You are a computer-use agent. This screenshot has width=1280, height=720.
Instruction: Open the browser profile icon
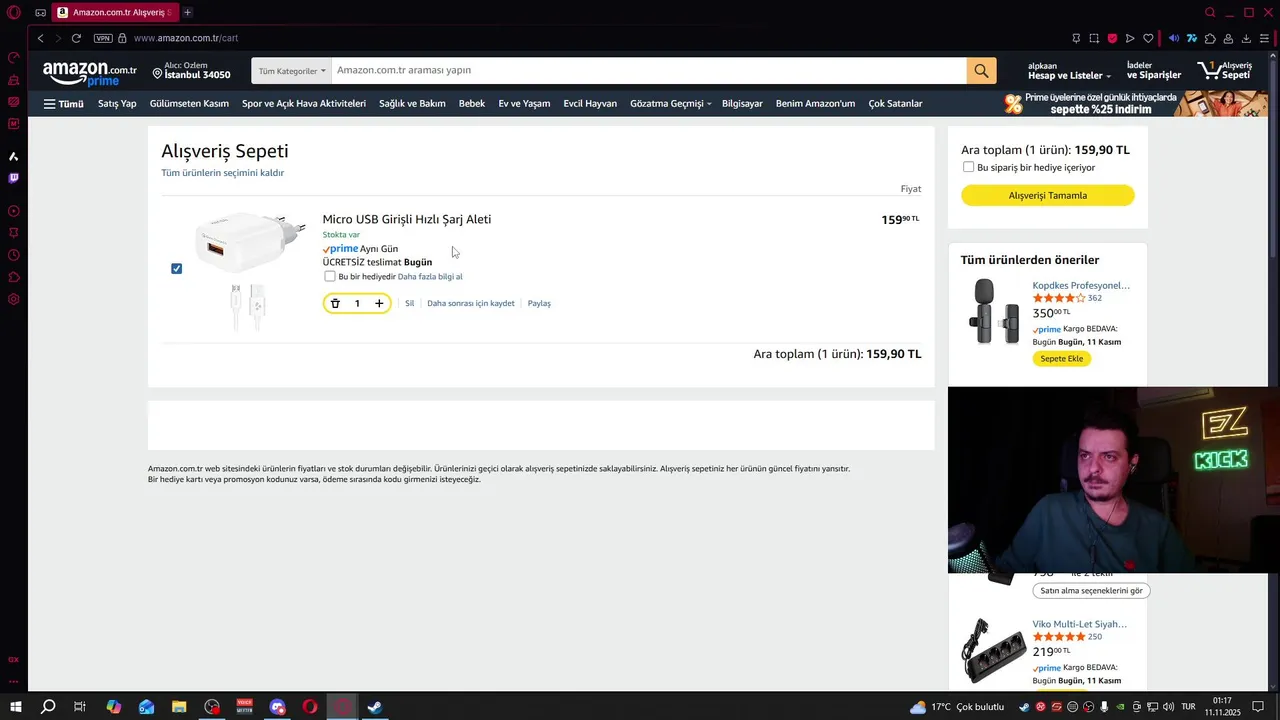pos(1228,38)
